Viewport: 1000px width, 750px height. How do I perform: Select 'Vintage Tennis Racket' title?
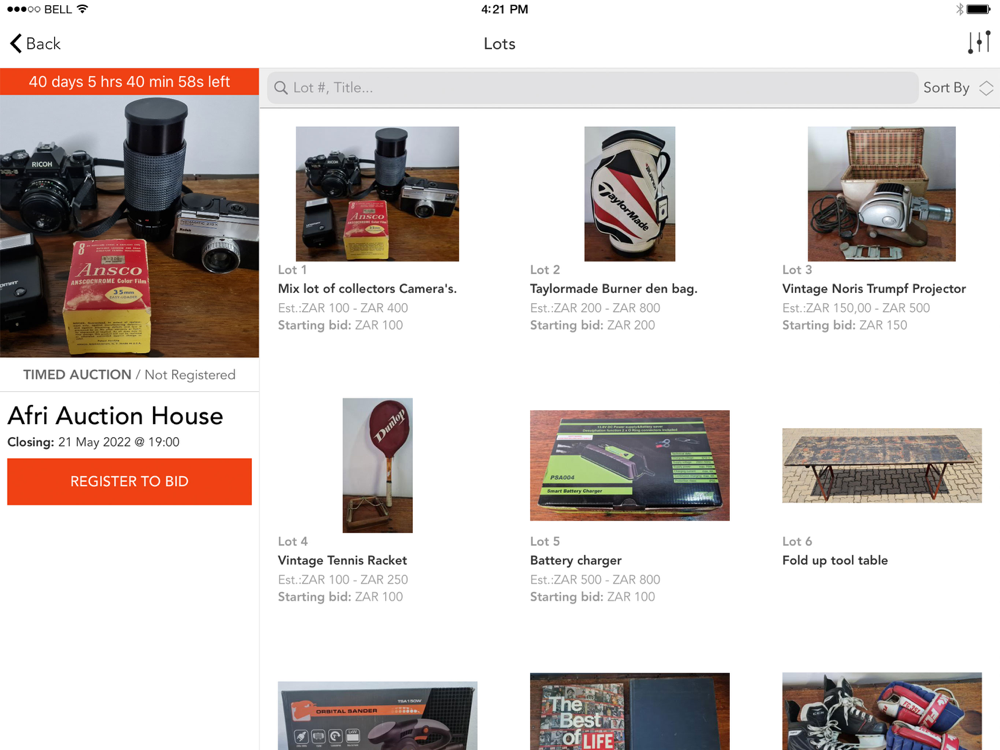342,561
